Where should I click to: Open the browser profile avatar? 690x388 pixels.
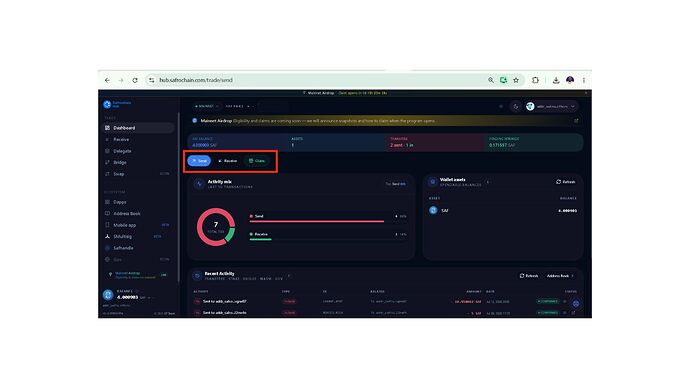click(x=570, y=80)
